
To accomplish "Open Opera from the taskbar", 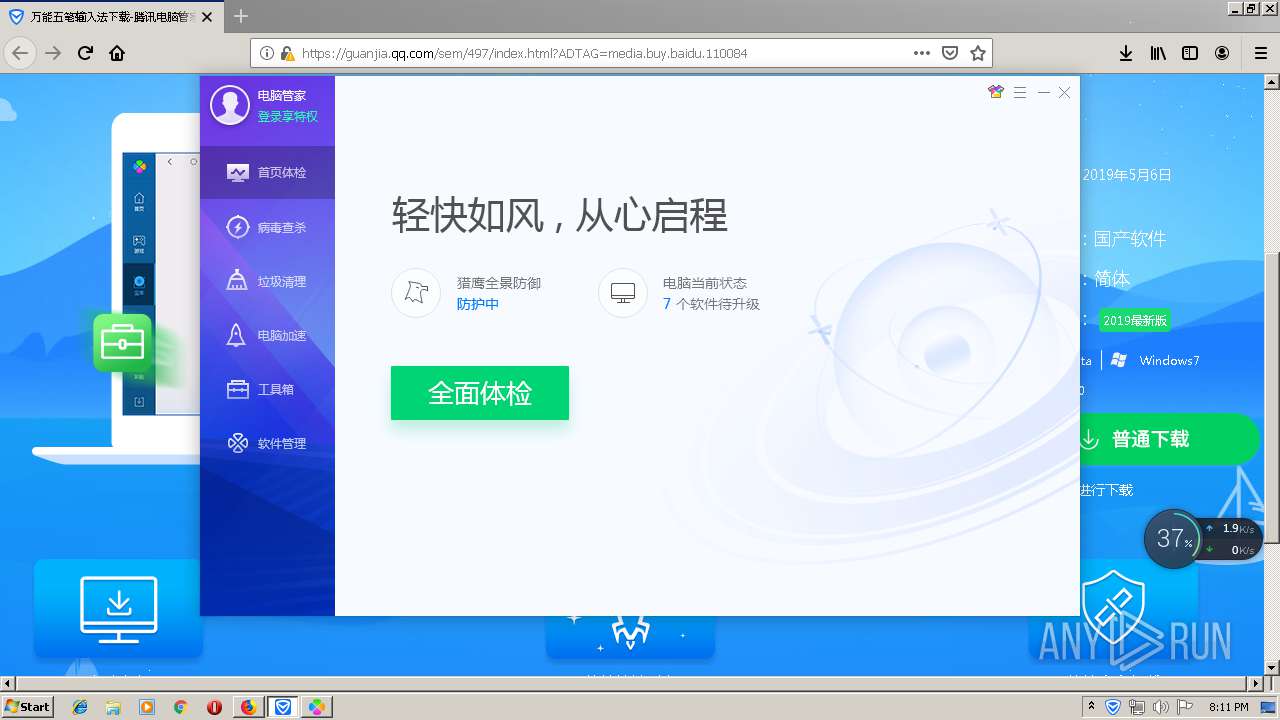I will coord(214,707).
